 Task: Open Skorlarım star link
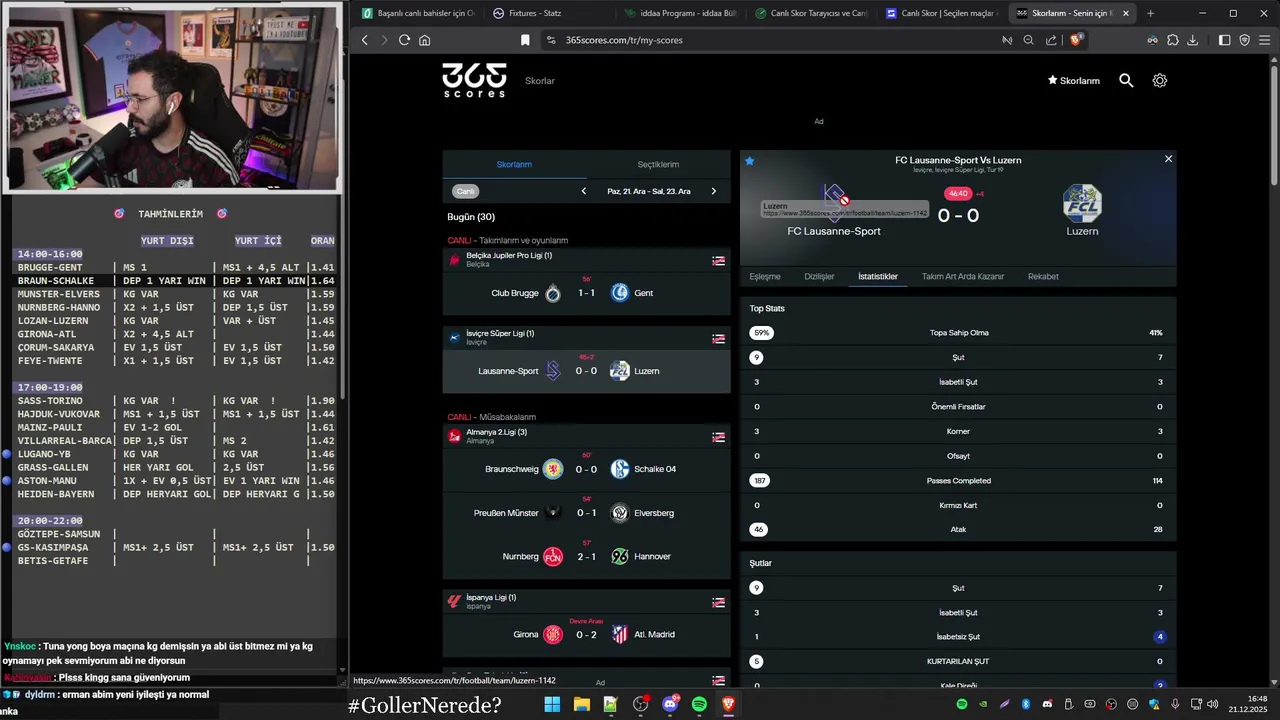click(1073, 80)
